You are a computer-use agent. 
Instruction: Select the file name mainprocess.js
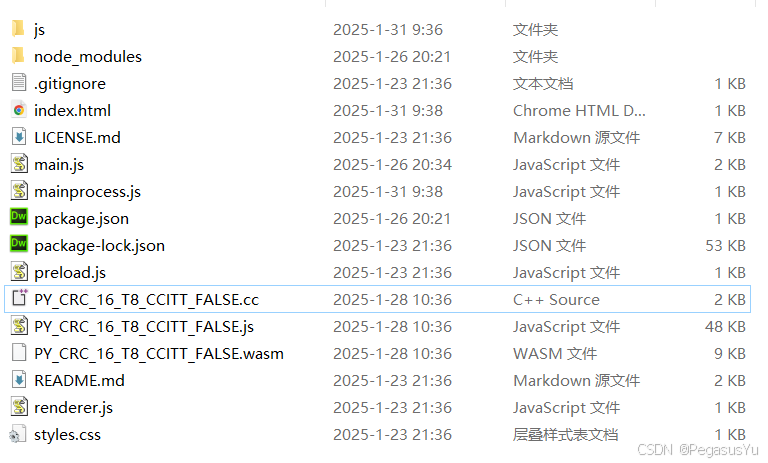(x=87, y=192)
